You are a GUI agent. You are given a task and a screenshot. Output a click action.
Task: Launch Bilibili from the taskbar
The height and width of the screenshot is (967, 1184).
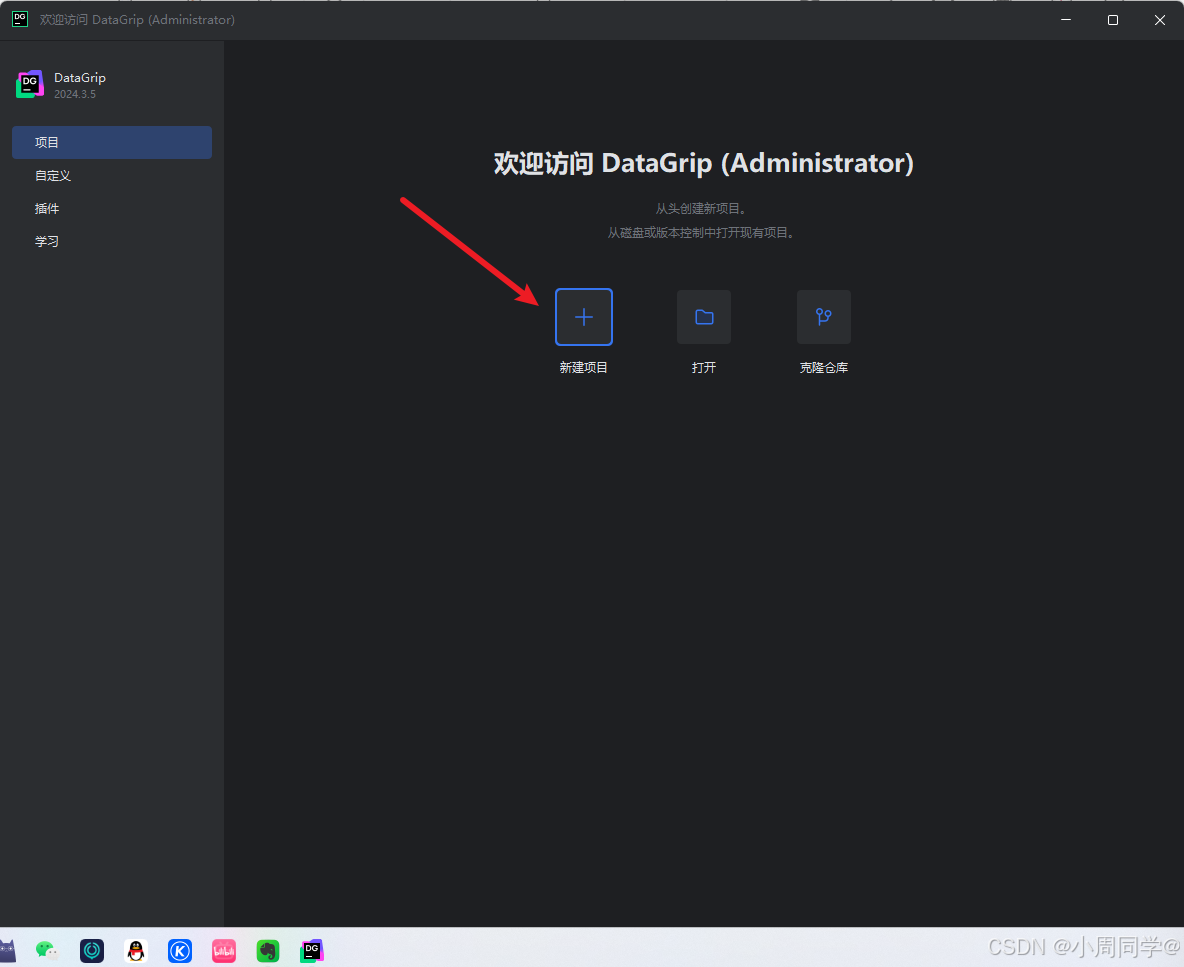[x=224, y=950]
